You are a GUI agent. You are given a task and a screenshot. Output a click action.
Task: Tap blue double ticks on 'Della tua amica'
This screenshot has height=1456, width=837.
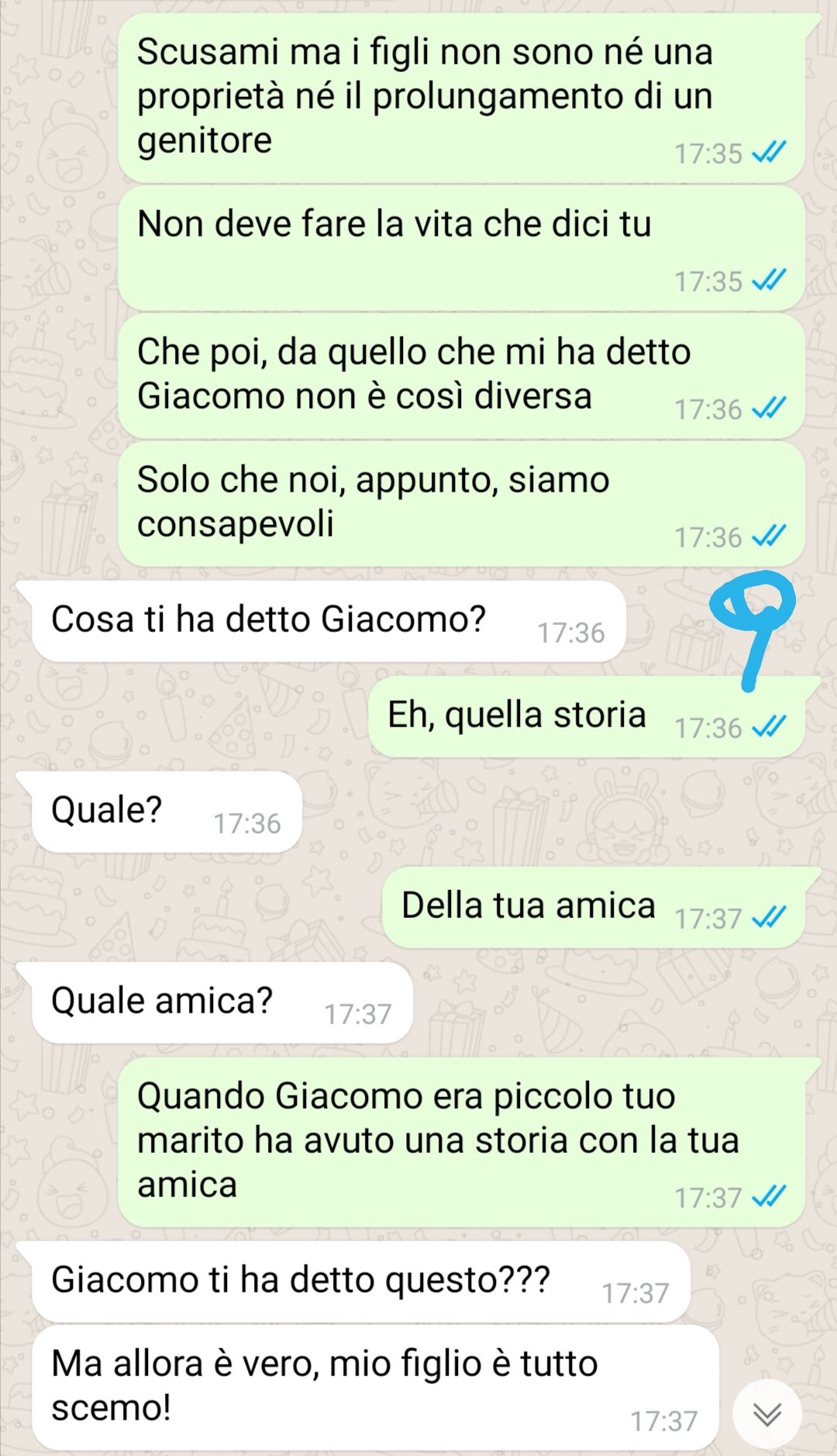tap(769, 918)
